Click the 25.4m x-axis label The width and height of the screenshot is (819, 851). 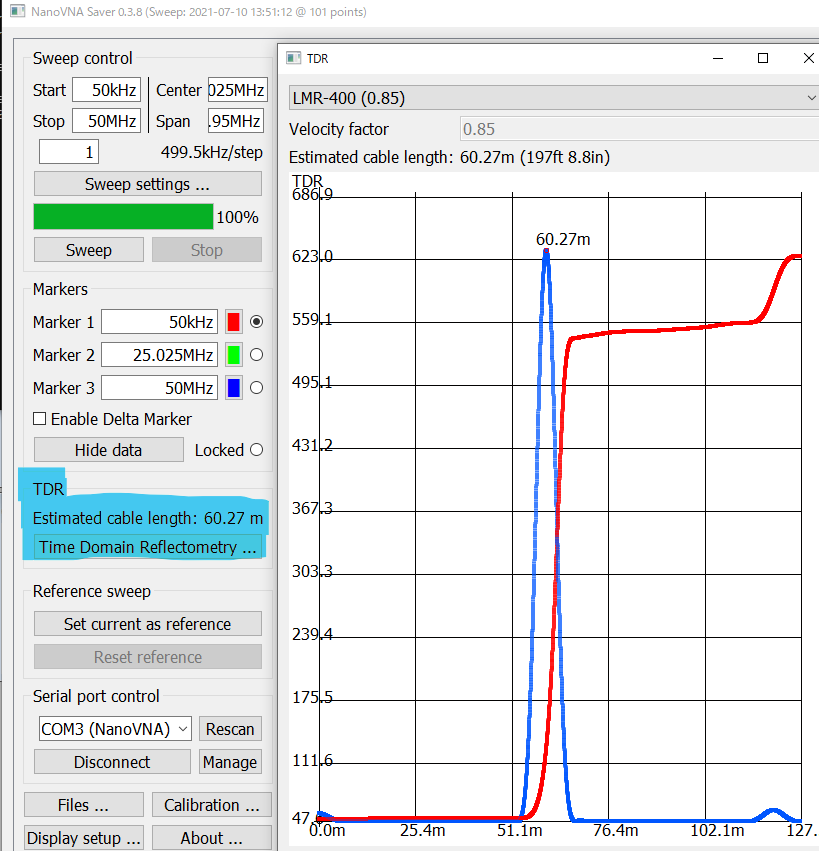pyautogui.click(x=423, y=830)
